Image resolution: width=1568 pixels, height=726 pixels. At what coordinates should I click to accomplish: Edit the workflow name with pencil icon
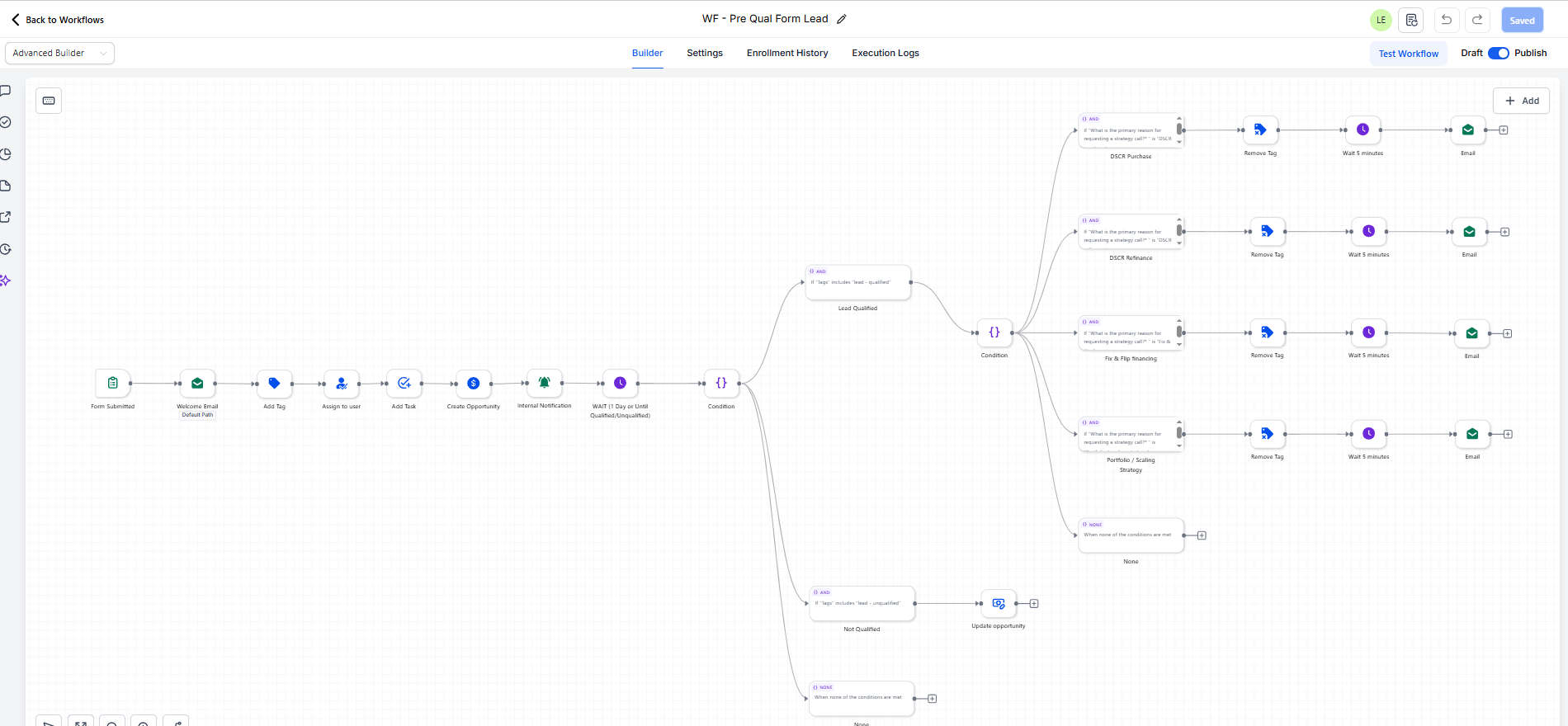tap(842, 19)
